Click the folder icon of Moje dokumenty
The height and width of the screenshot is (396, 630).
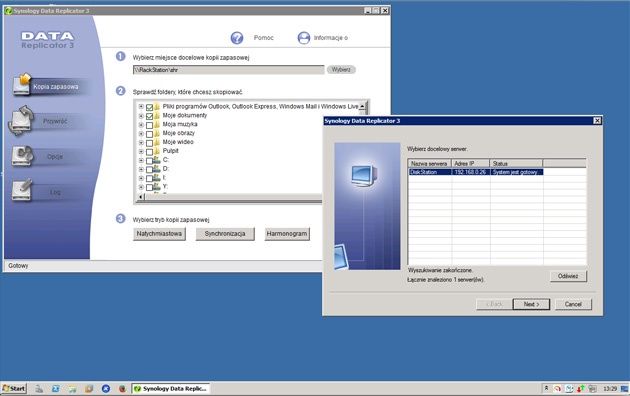coord(157,116)
